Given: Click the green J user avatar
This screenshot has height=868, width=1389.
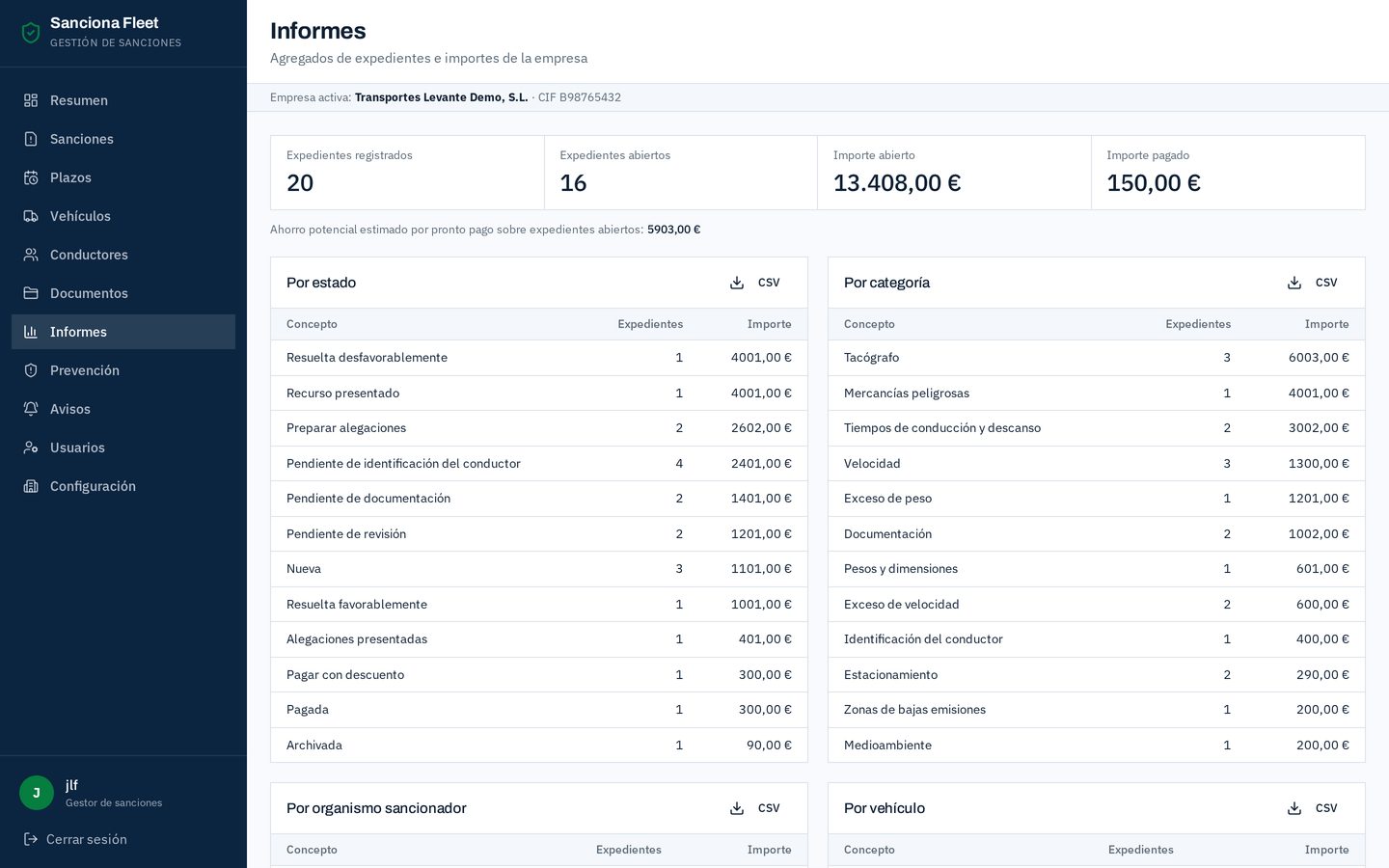Looking at the screenshot, I should (x=37, y=793).
